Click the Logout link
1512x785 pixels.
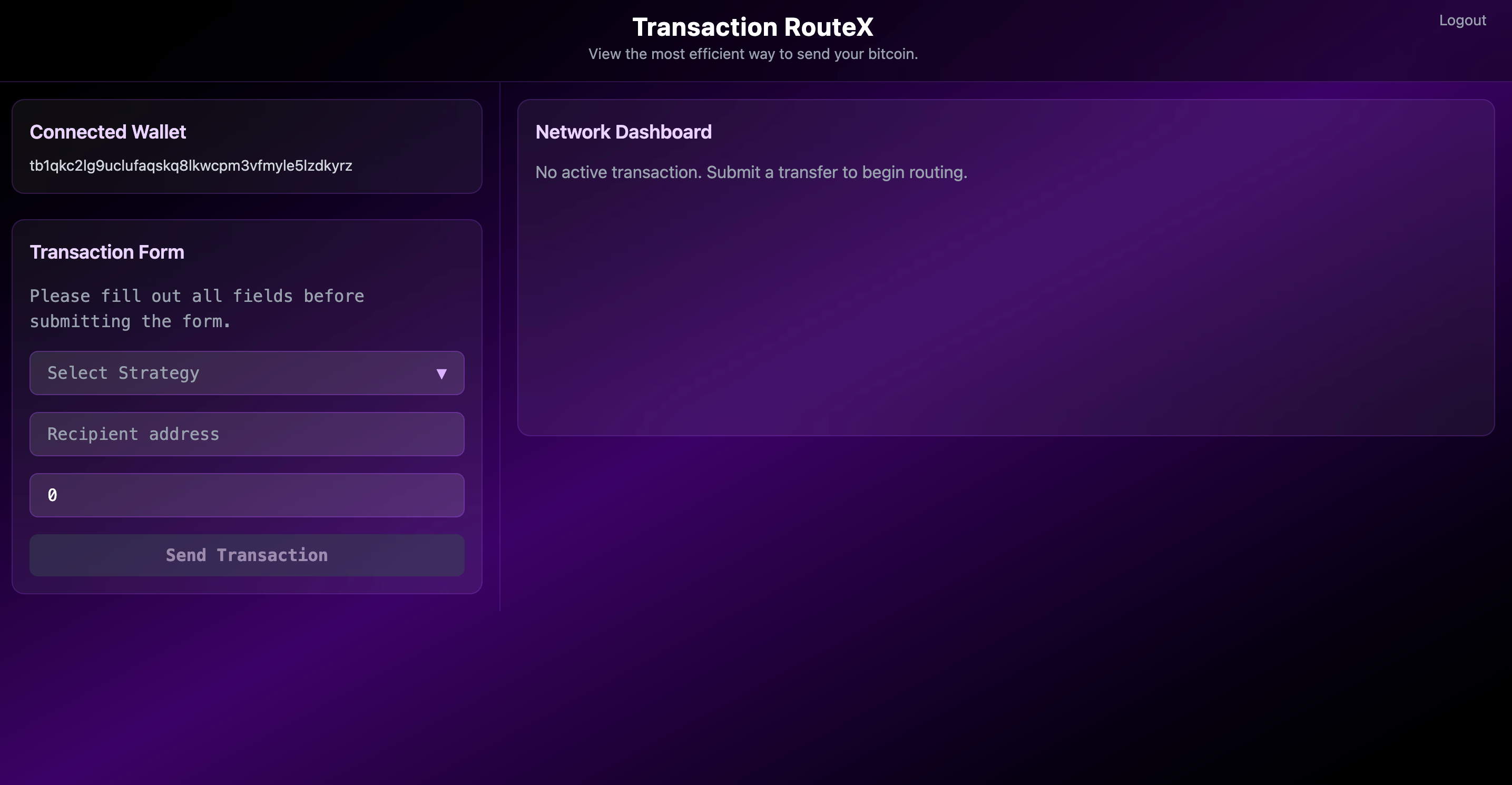pos(1461,21)
